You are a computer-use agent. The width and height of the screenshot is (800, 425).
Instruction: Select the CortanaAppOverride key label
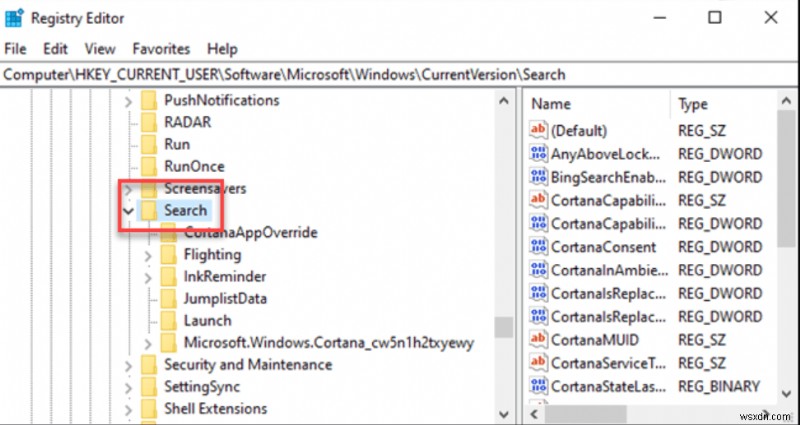tap(251, 233)
